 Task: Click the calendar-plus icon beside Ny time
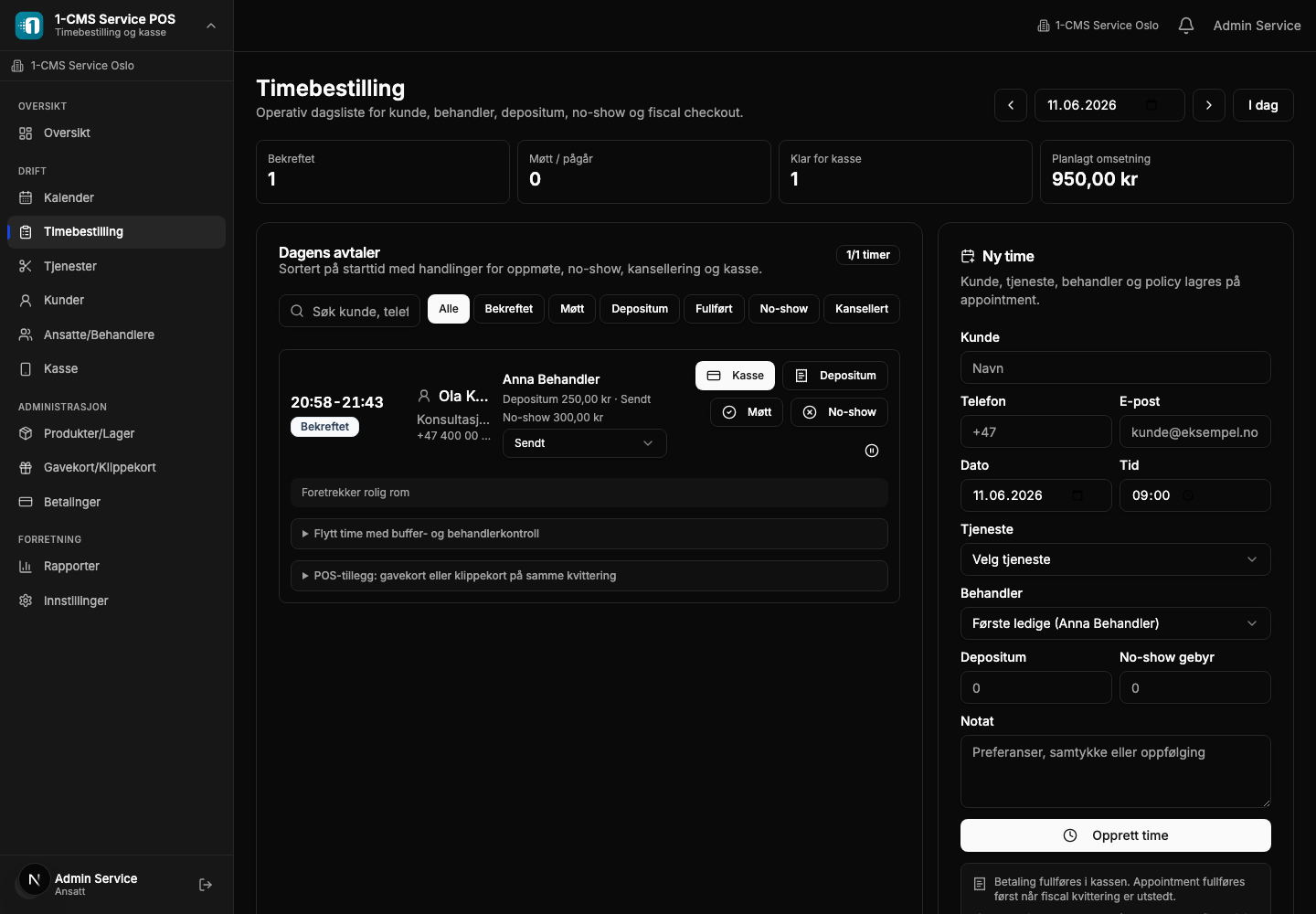968,257
